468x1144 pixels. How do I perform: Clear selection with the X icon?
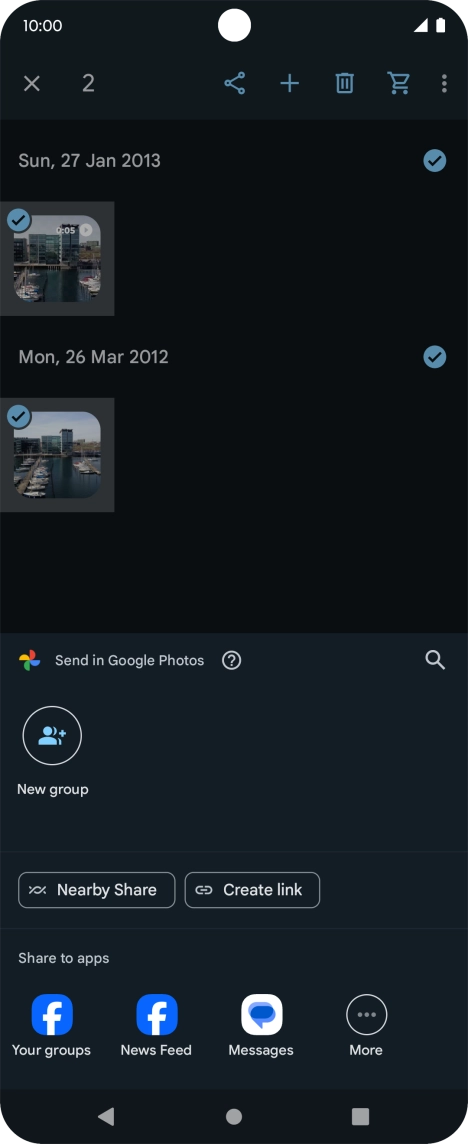31,83
